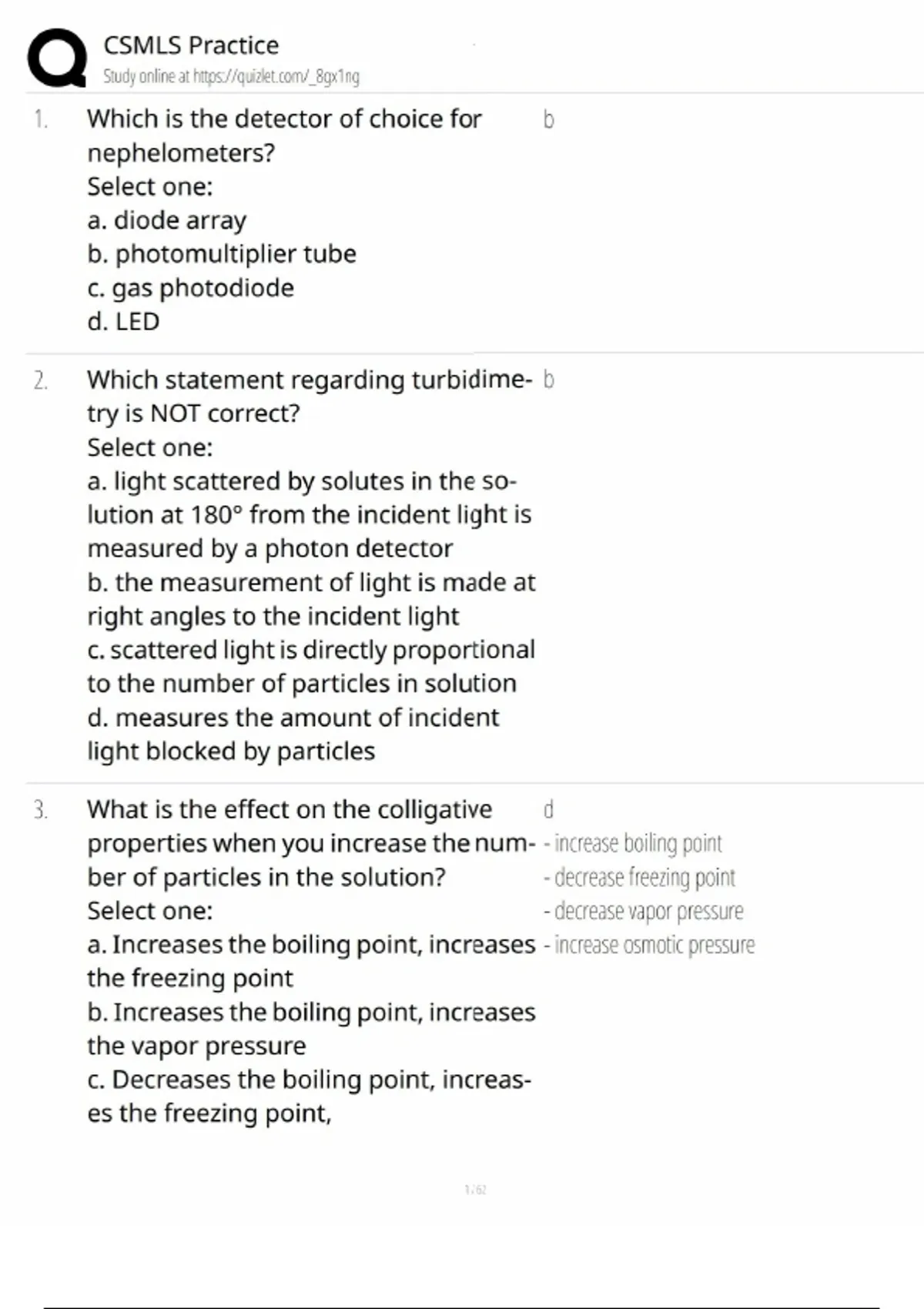Pick option d. LED
This screenshot has width=924, height=1309.
click(123, 322)
